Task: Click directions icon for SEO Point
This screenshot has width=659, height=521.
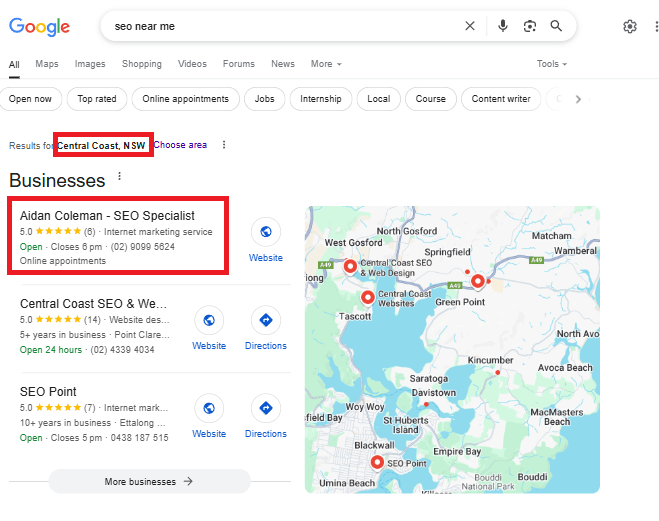Action: point(266,408)
